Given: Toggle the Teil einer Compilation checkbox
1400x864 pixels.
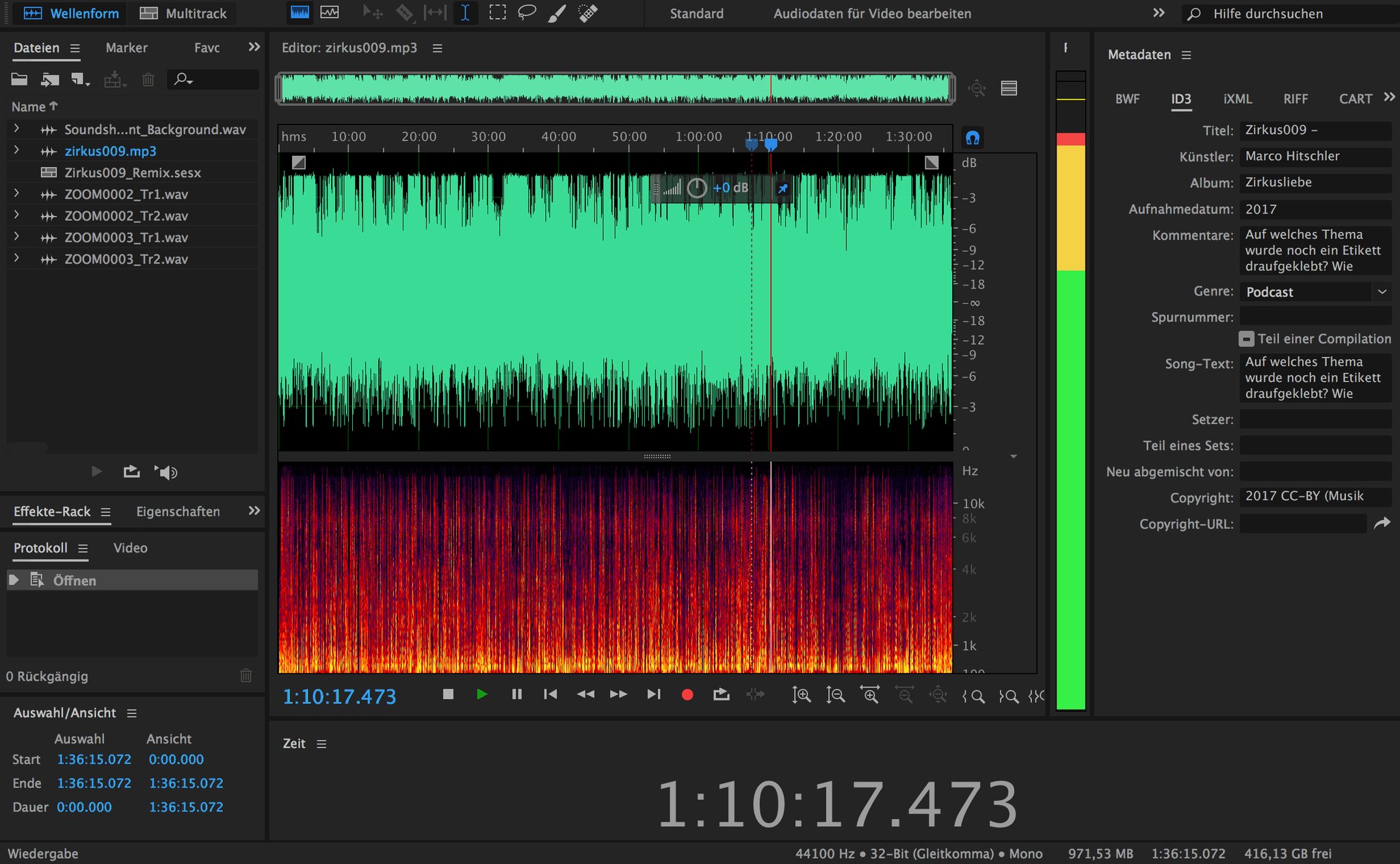Looking at the screenshot, I should pyautogui.click(x=1246, y=339).
